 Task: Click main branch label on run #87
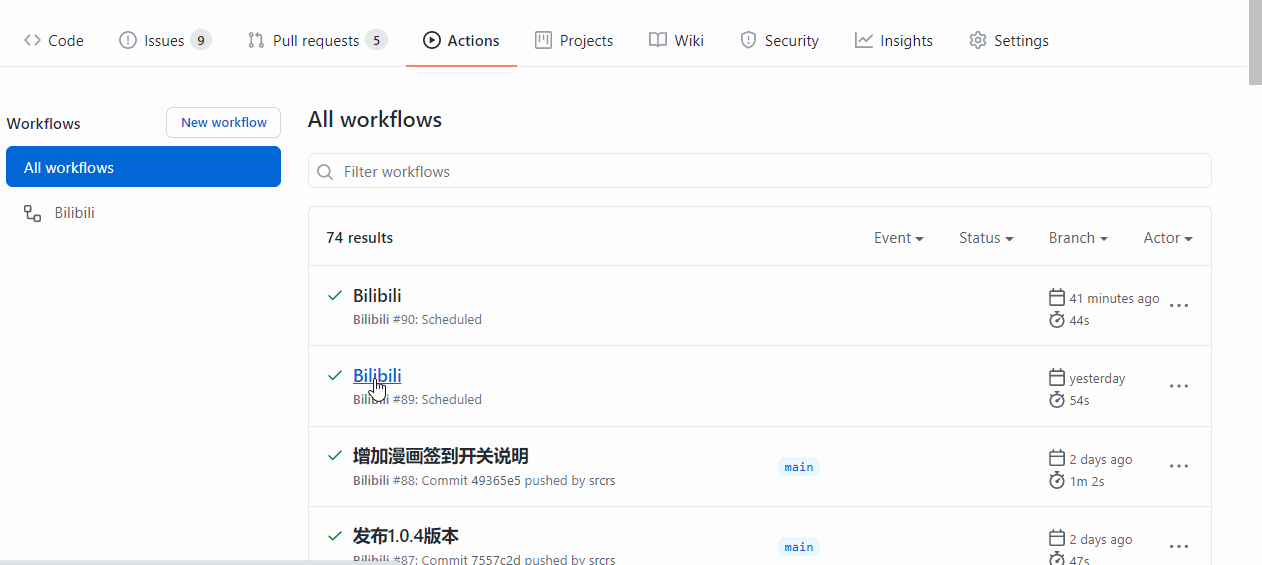point(799,547)
